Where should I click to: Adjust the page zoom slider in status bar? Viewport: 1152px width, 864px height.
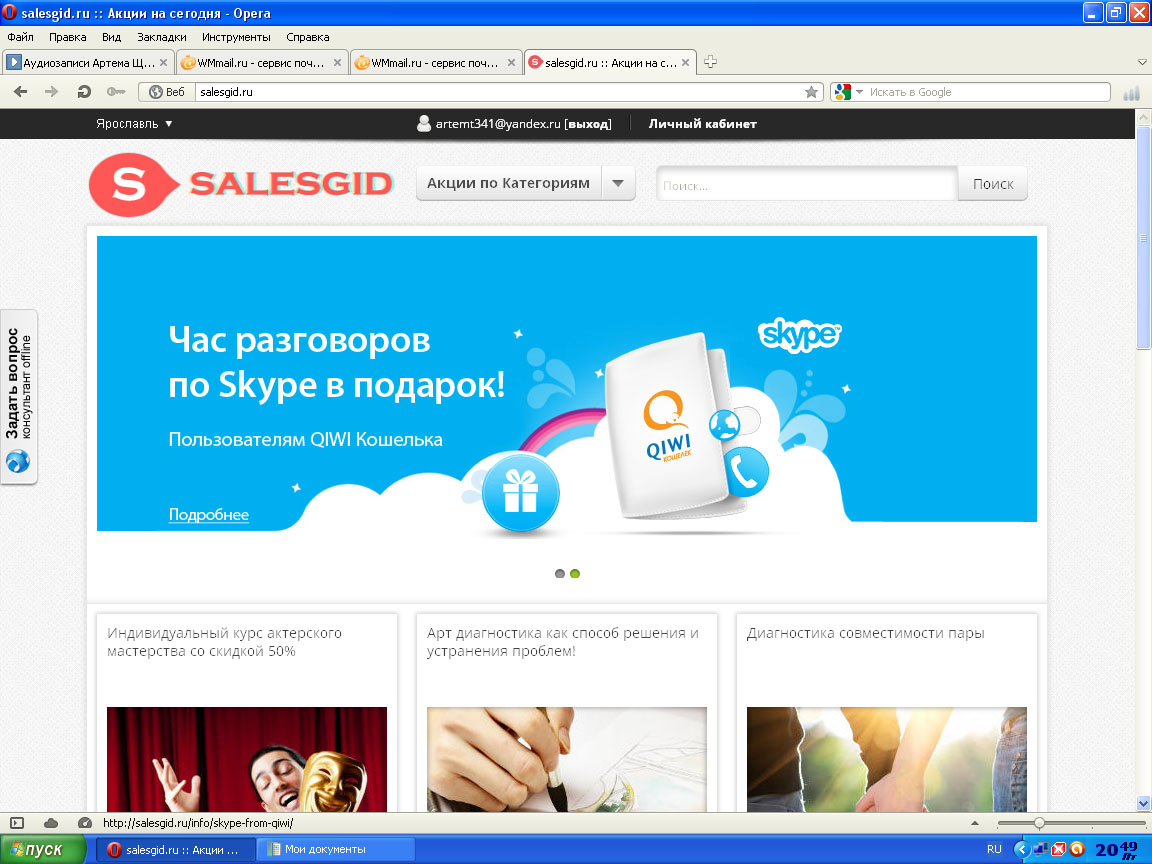[1039, 823]
